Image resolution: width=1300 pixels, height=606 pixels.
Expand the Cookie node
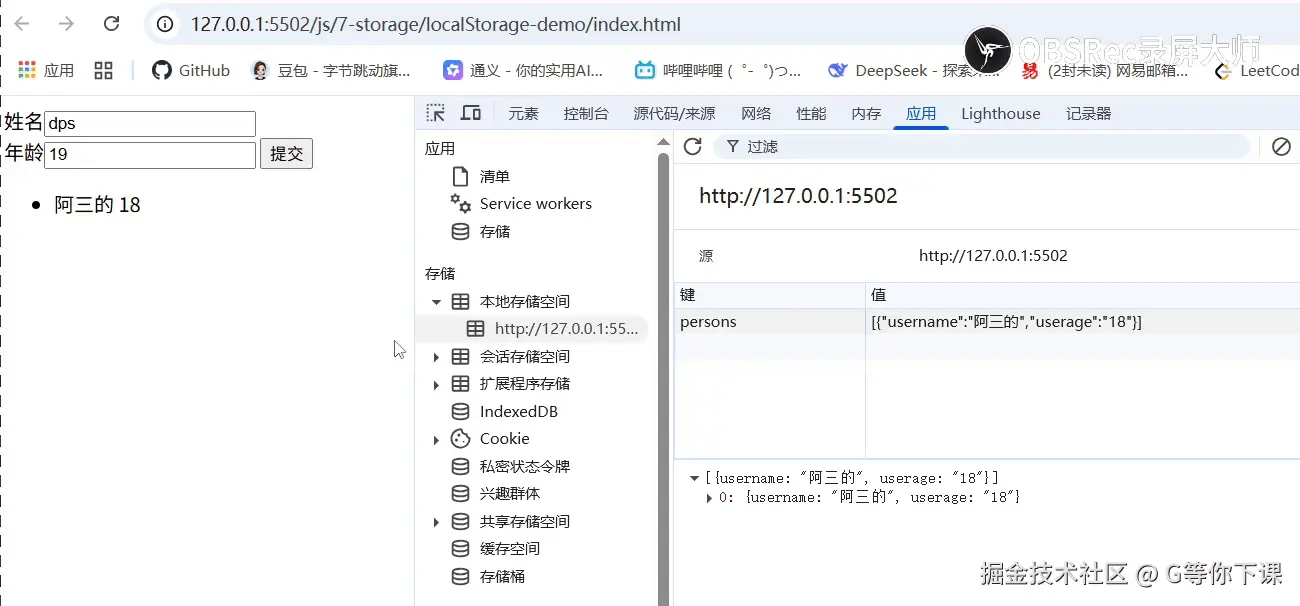[x=436, y=439]
